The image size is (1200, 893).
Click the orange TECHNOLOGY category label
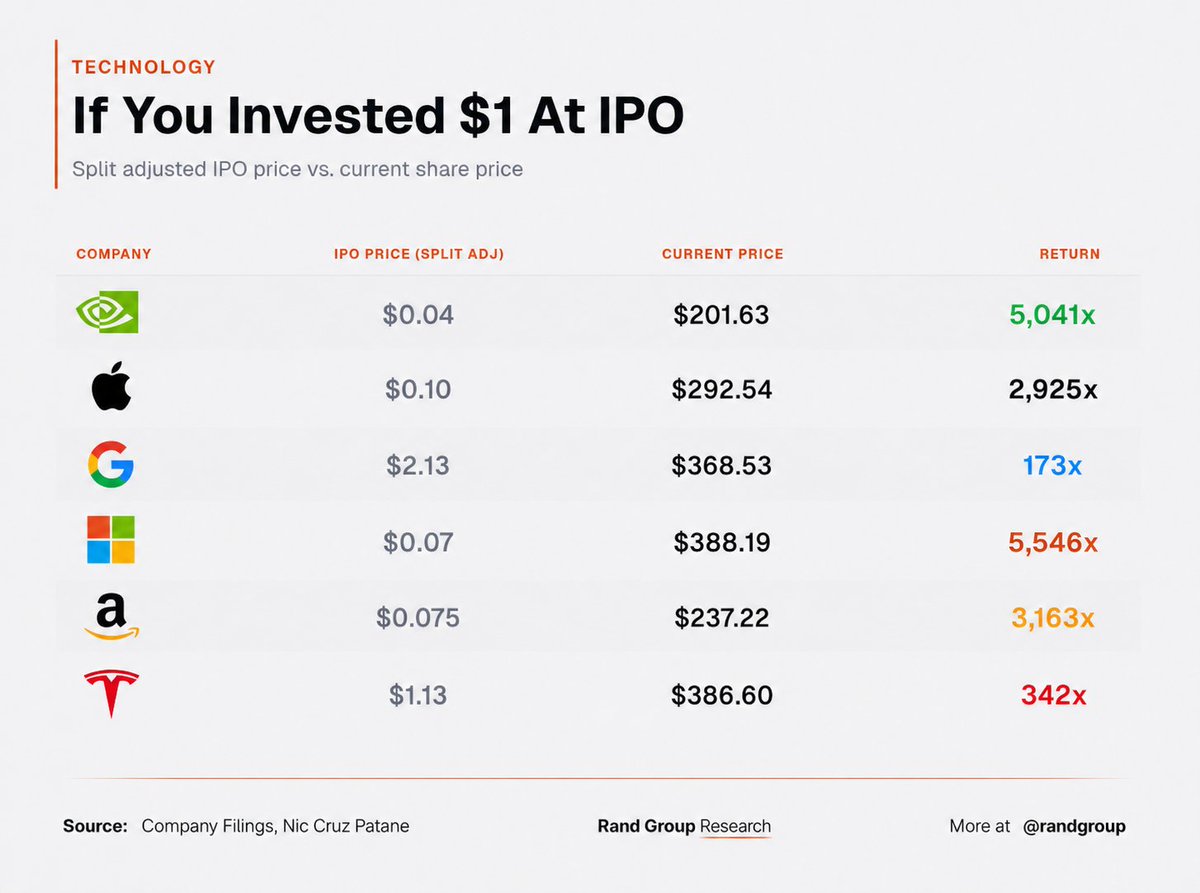(x=144, y=67)
